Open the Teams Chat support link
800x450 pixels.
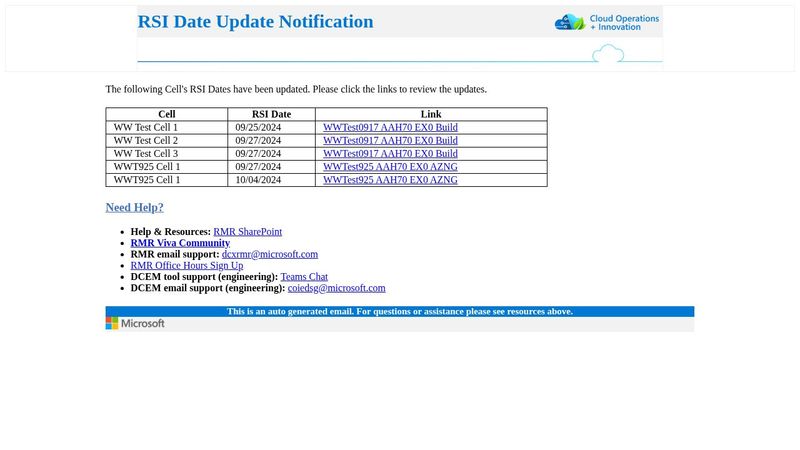click(x=304, y=277)
